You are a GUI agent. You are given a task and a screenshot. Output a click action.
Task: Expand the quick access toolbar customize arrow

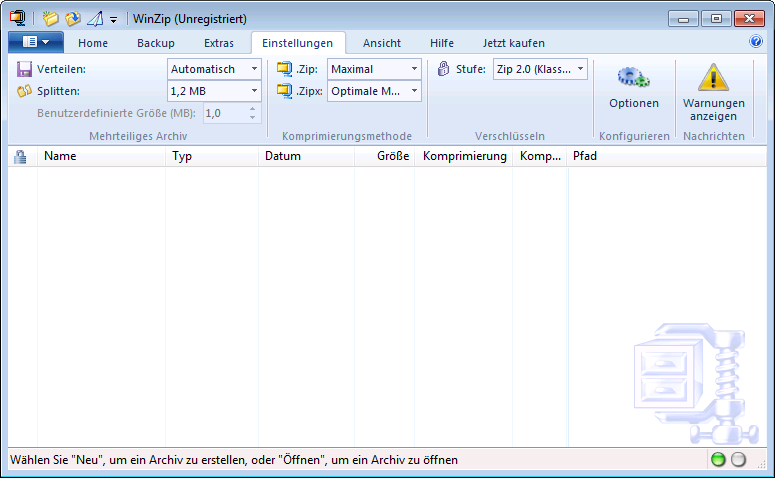click(114, 20)
